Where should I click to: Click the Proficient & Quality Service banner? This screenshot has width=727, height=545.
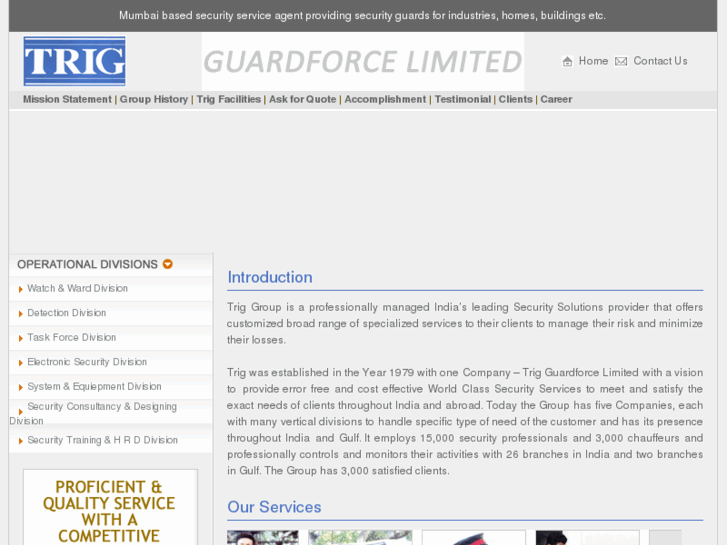(x=110, y=507)
